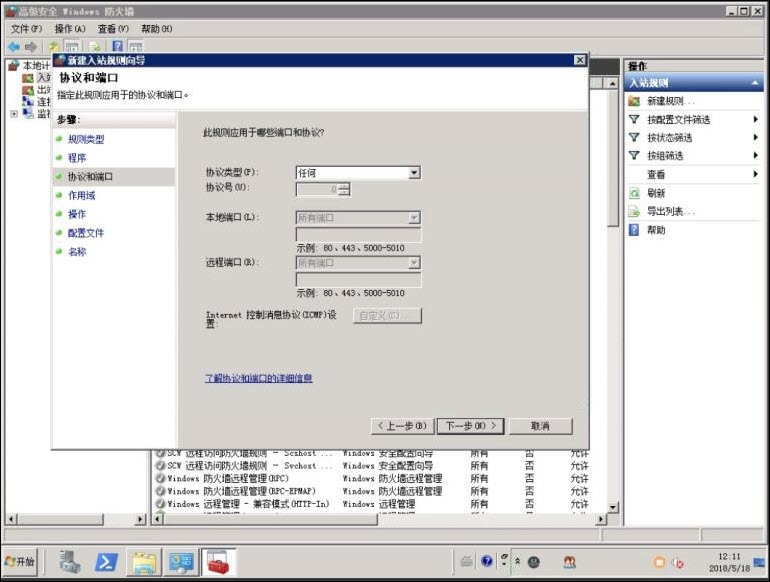Image resolution: width=770 pixels, height=582 pixels.
Task: Open PowerShell from the taskbar
Action: pyautogui.click(x=106, y=562)
